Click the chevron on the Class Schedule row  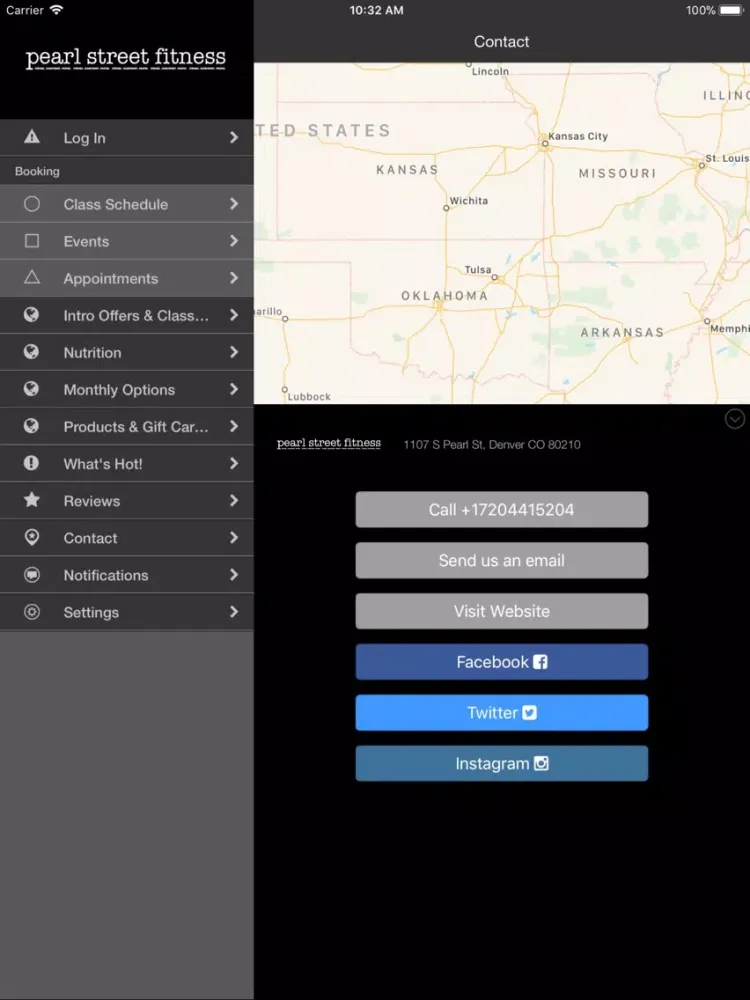(234, 203)
